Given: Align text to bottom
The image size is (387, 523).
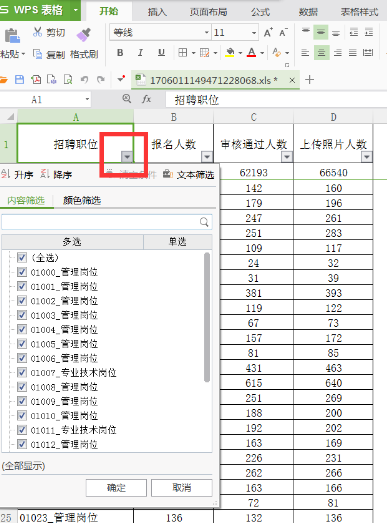Looking at the screenshot, I should pyautogui.click(x=336, y=32).
